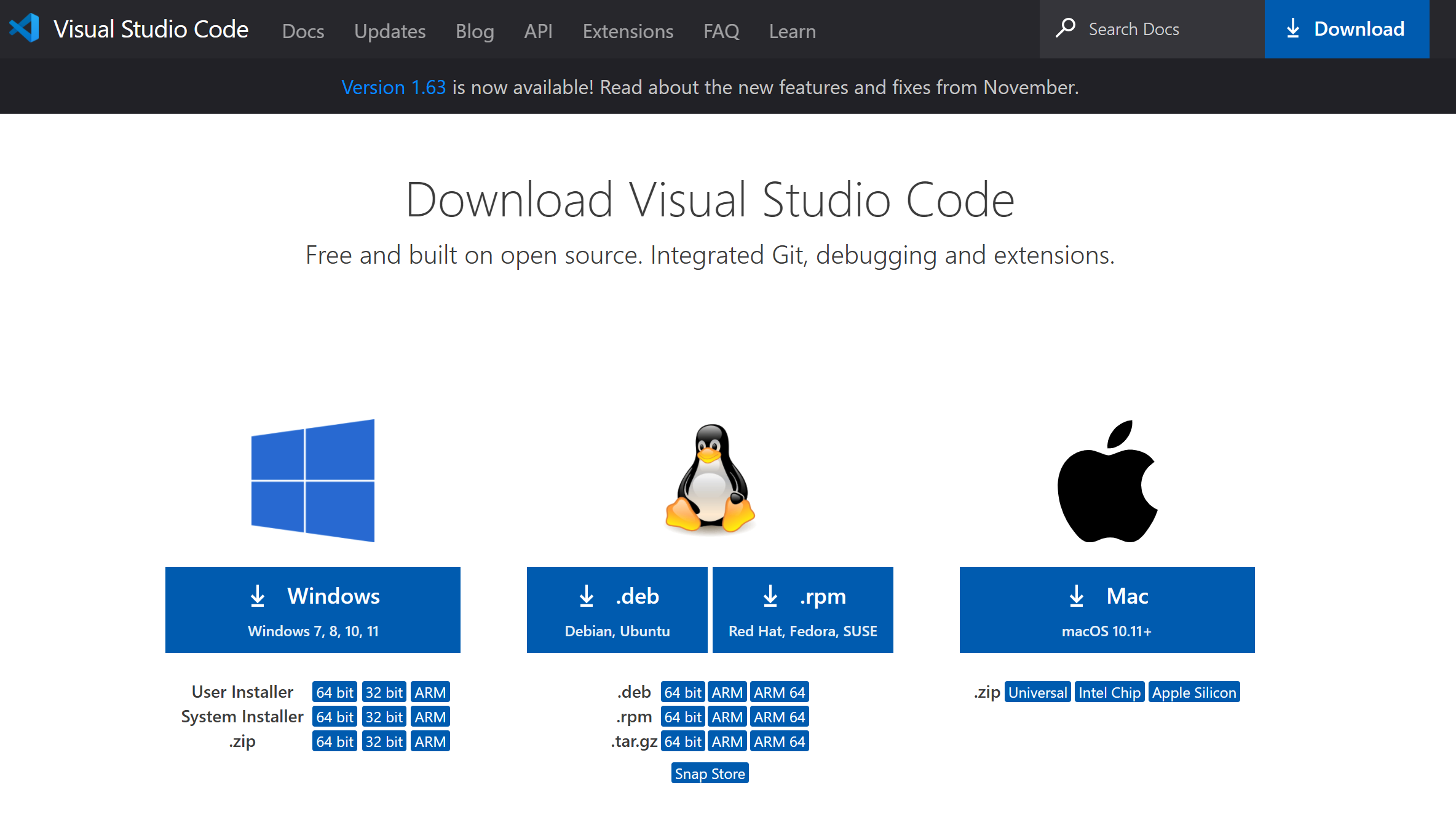
Task: Open the Learn navigation item
Action: [x=793, y=31]
